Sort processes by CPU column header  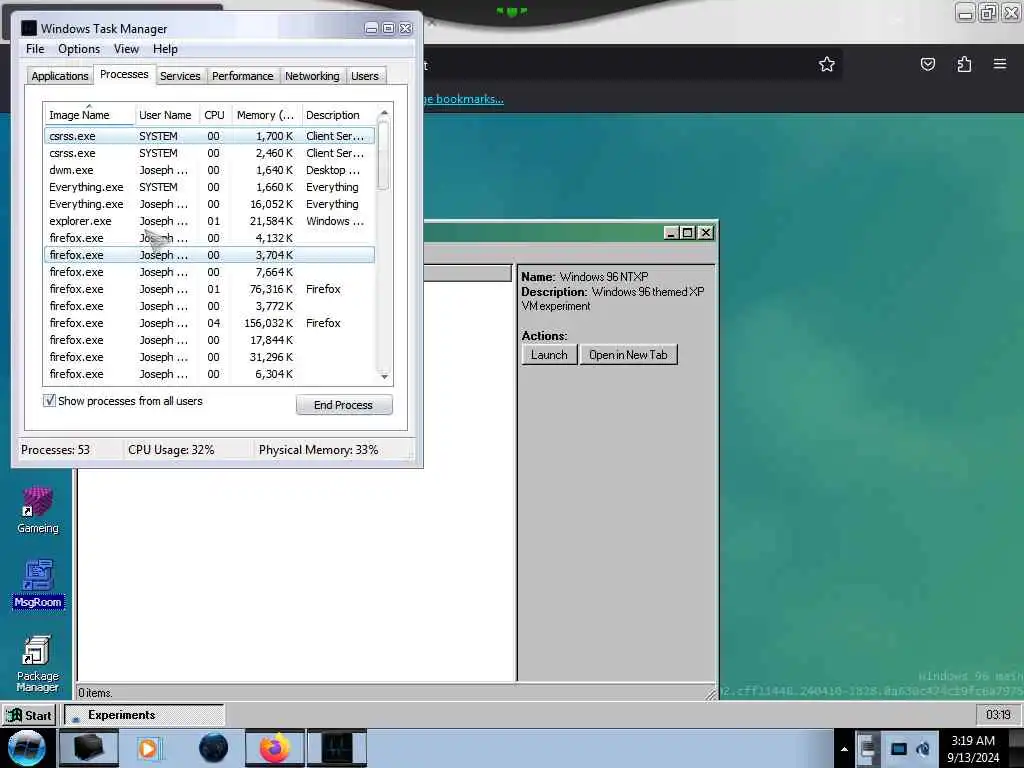pyautogui.click(x=215, y=115)
